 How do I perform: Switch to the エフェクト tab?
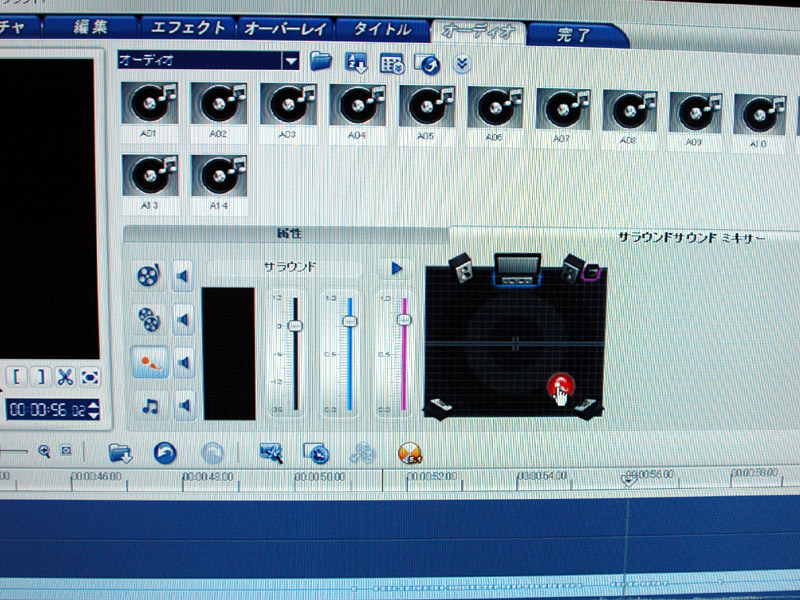click(x=188, y=28)
